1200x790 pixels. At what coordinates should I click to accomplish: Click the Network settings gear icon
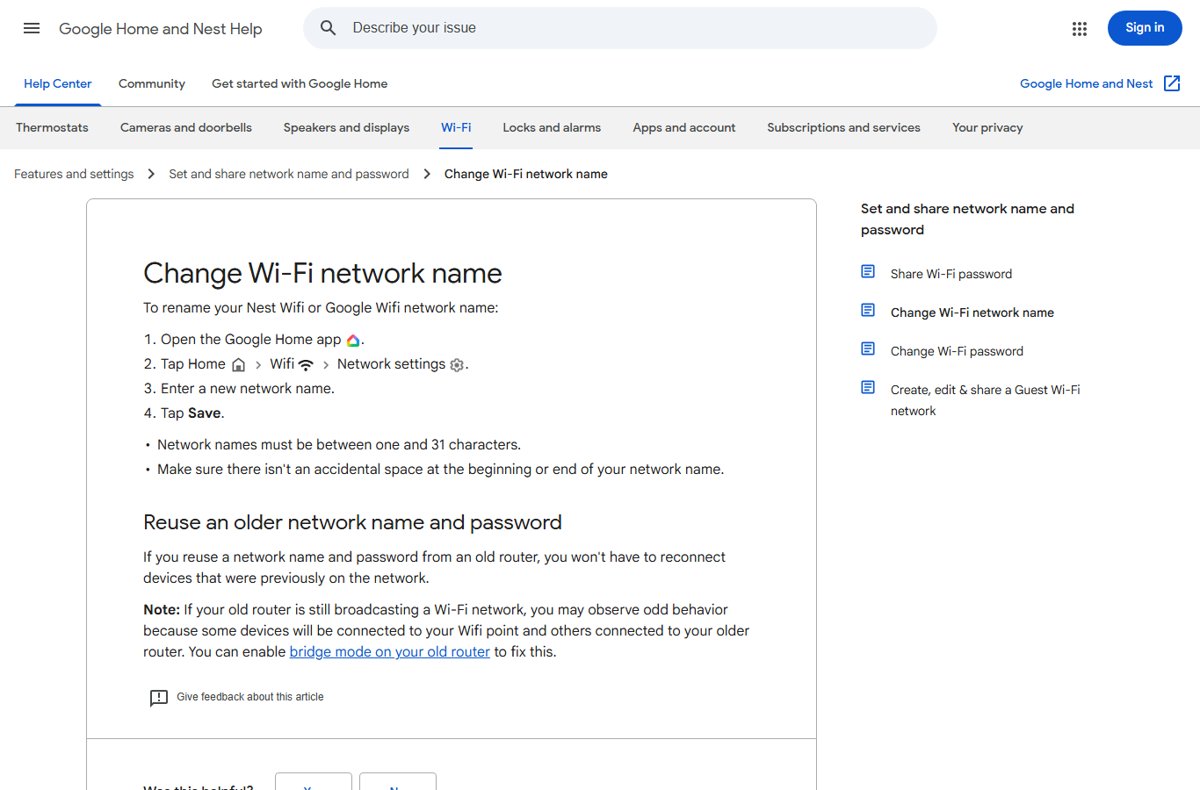pyautogui.click(x=457, y=365)
